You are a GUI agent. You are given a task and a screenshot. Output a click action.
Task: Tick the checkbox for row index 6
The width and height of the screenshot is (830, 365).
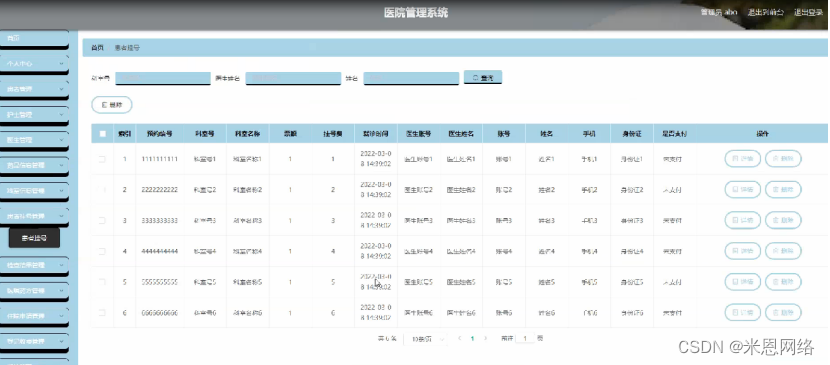[102, 313]
